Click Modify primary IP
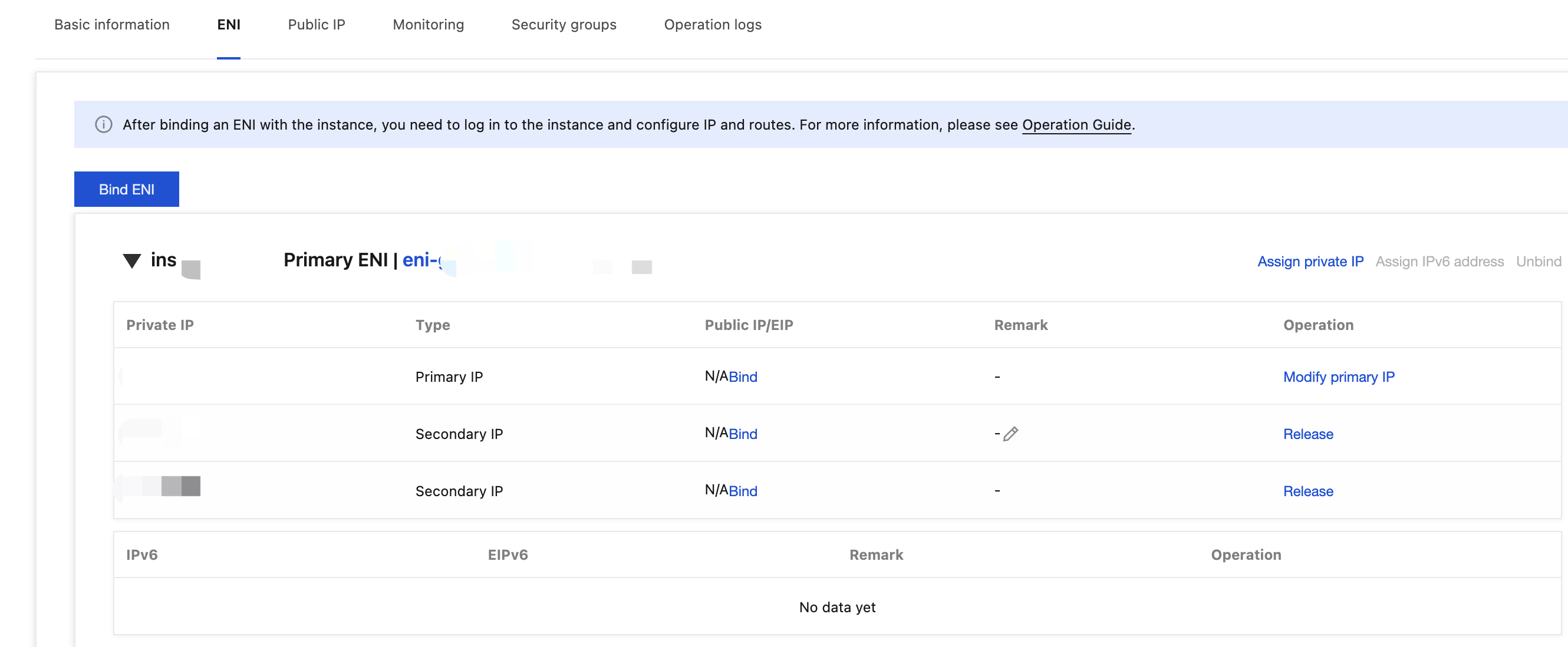The width and height of the screenshot is (1568, 647). [1339, 377]
